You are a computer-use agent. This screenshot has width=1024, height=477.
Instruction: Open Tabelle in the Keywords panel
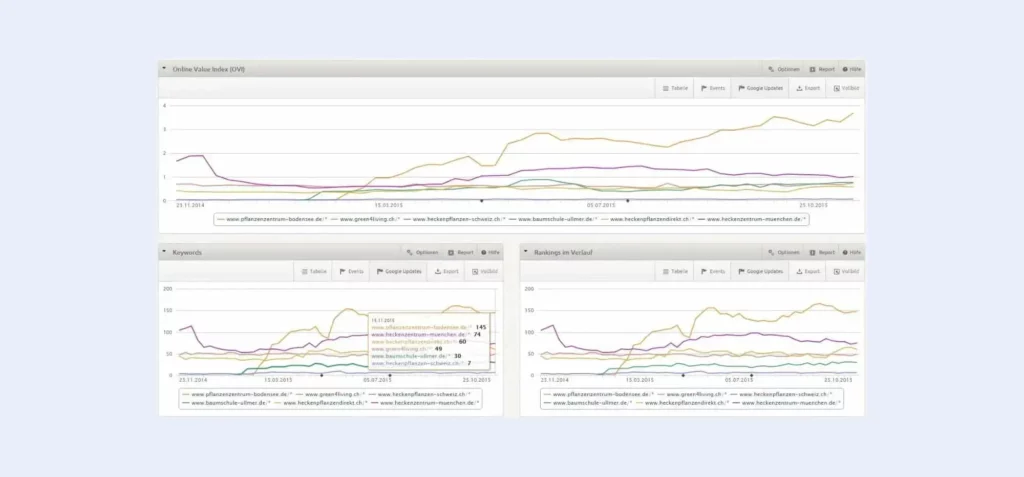(x=313, y=271)
